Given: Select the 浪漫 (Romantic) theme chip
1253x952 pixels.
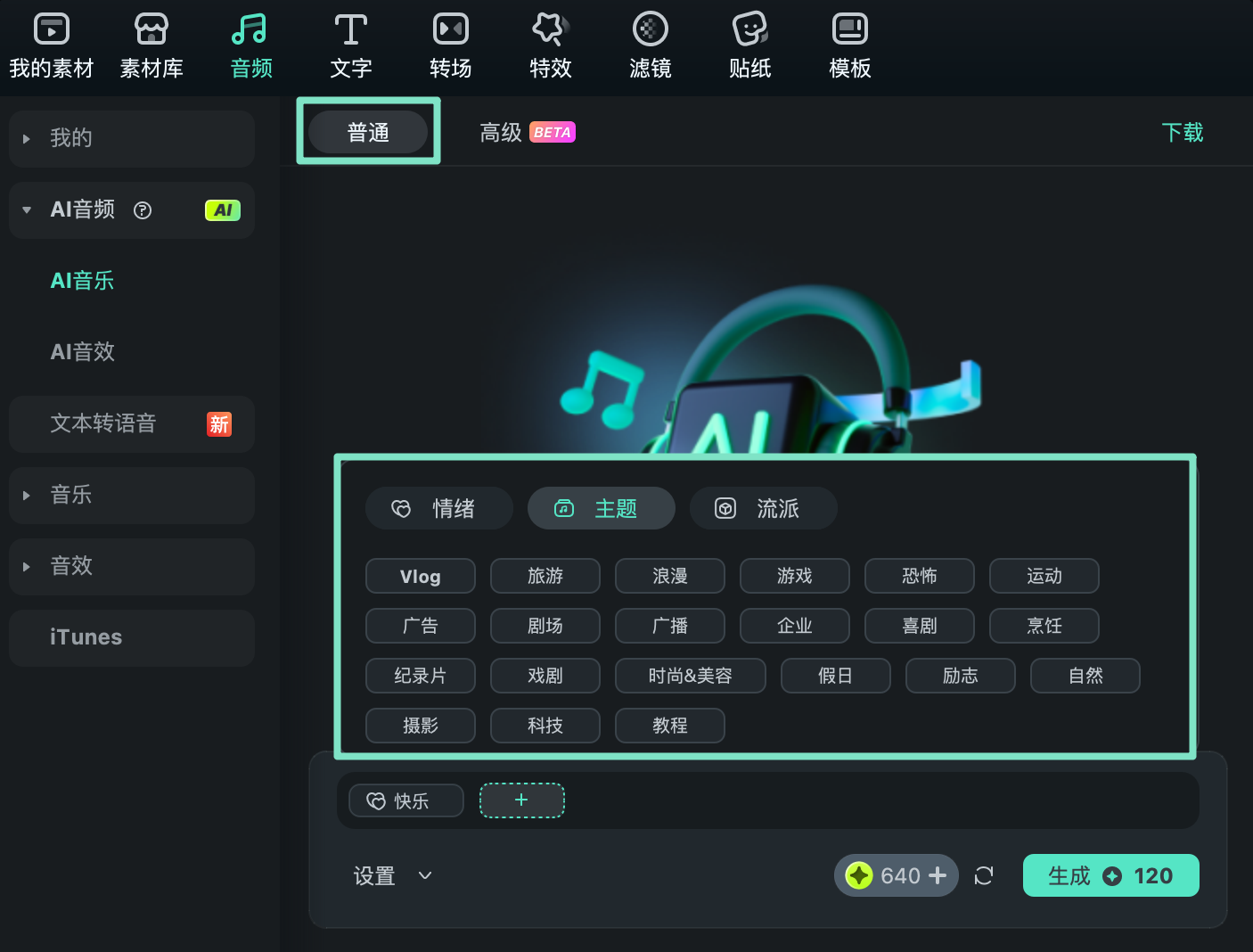Looking at the screenshot, I should [x=669, y=576].
